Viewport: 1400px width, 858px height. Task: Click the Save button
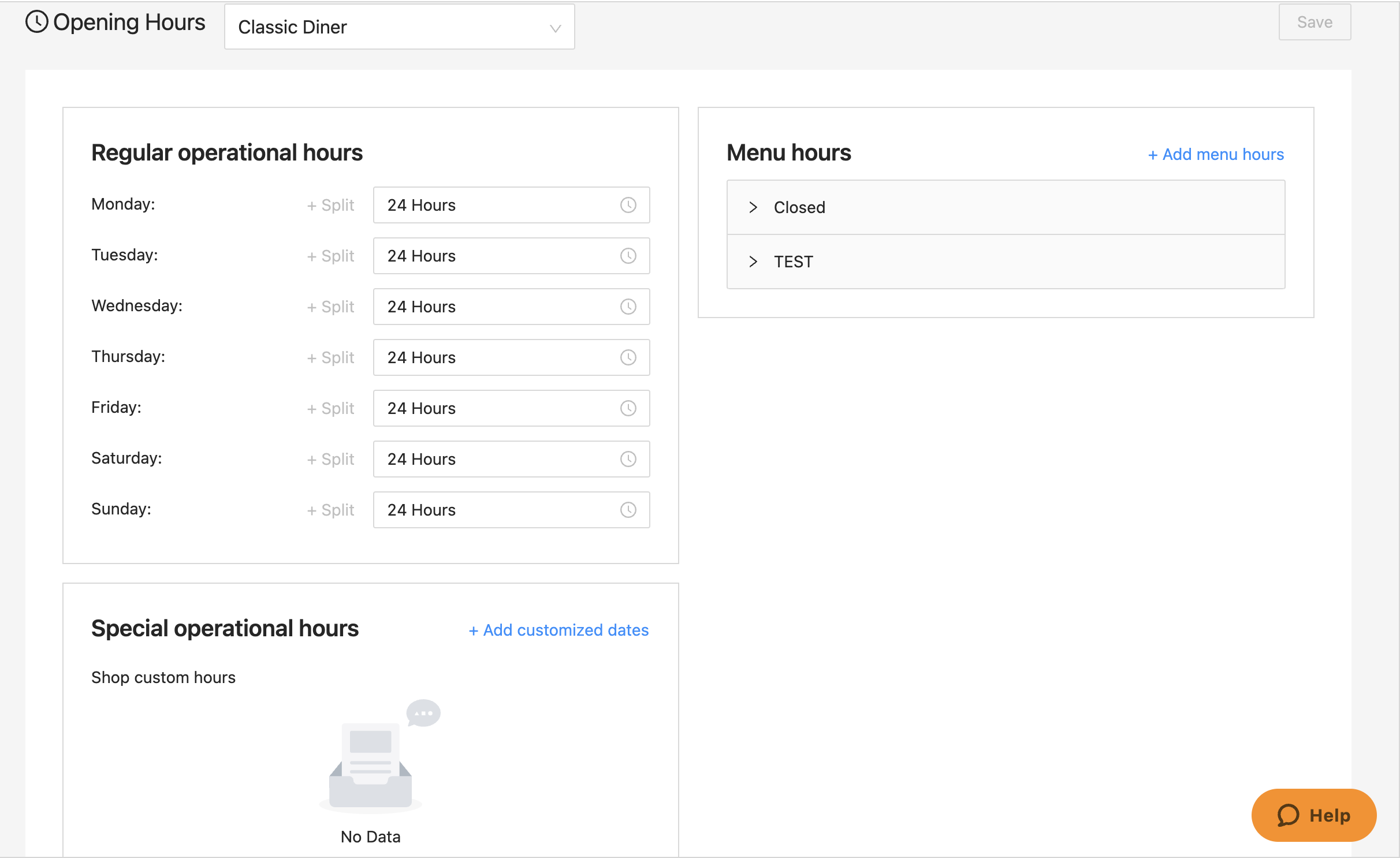[1315, 23]
